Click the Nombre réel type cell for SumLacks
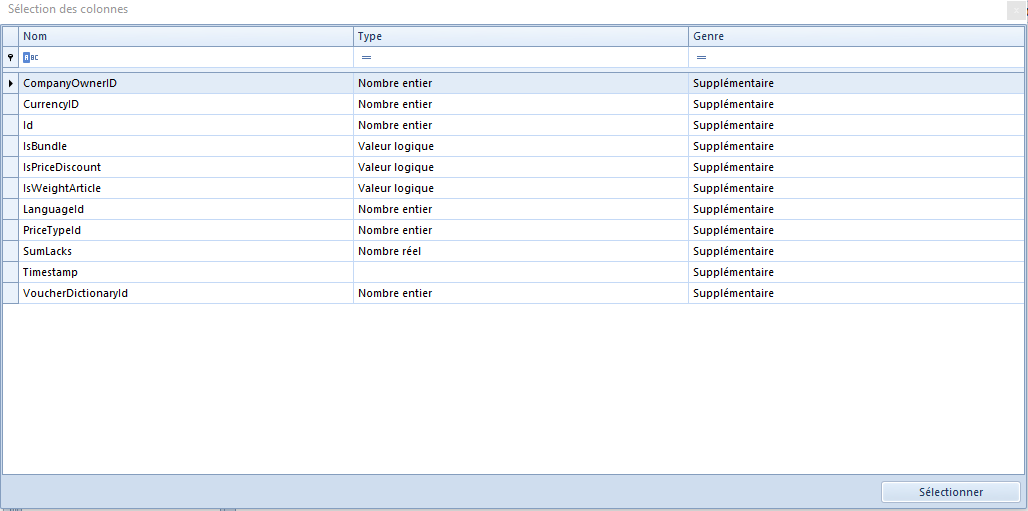The height and width of the screenshot is (511, 1028). click(x=521, y=251)
